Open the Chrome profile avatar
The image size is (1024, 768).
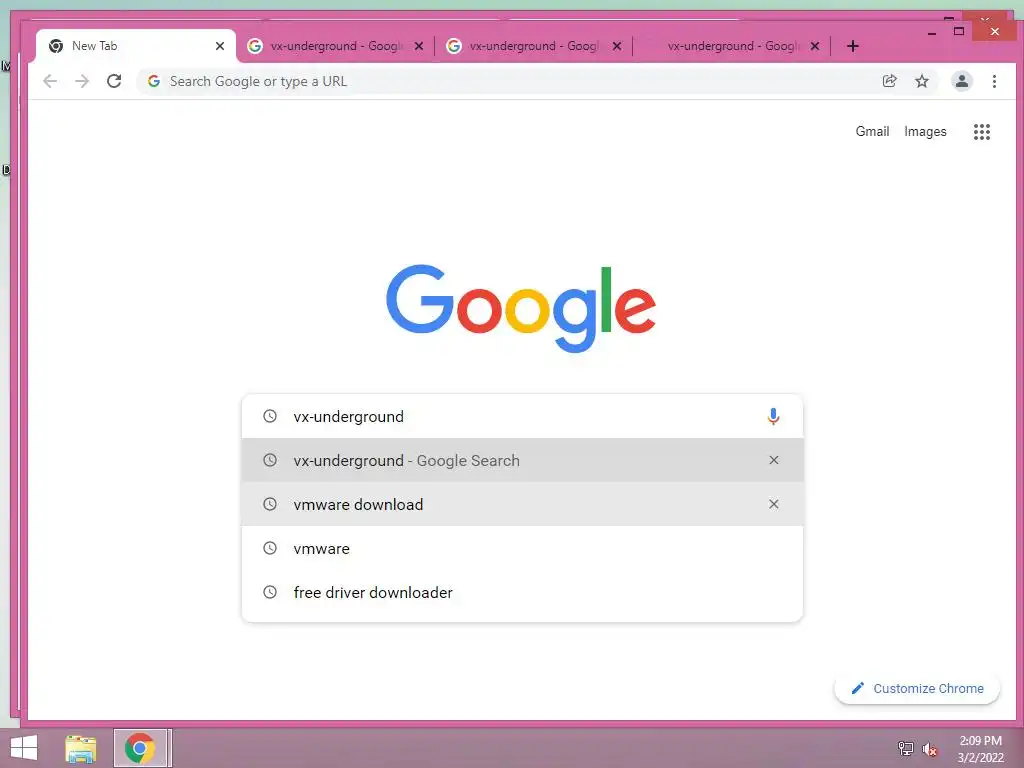[x=961, y=81]
